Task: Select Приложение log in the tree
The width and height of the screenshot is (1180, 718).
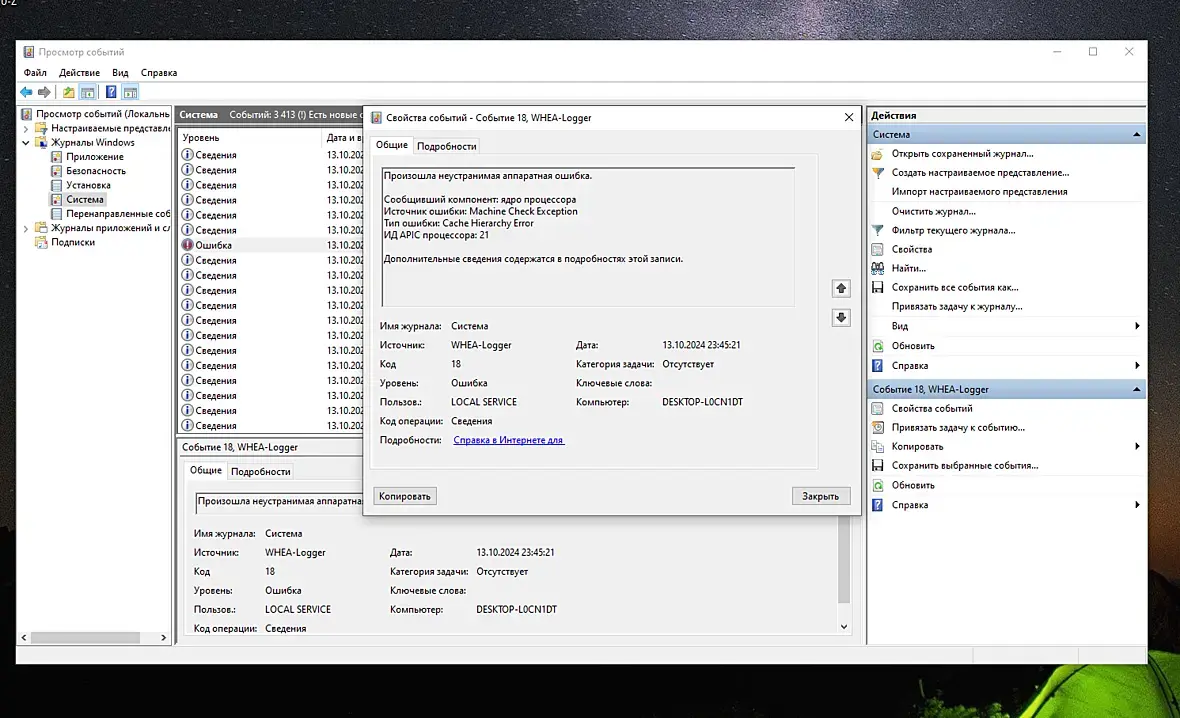Action: pos(95,157)
